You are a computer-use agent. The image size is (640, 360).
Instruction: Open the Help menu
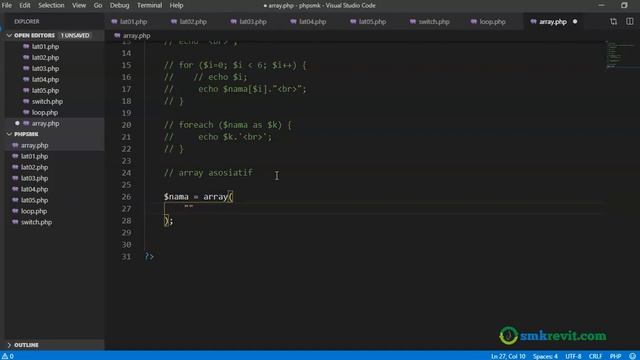click(x=176, y=5)
